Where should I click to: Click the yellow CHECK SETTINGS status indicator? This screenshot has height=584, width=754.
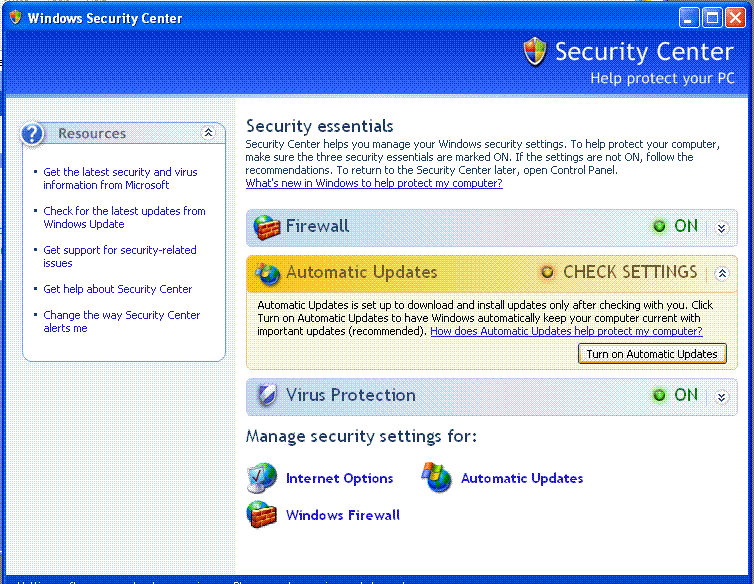(547, 272)
